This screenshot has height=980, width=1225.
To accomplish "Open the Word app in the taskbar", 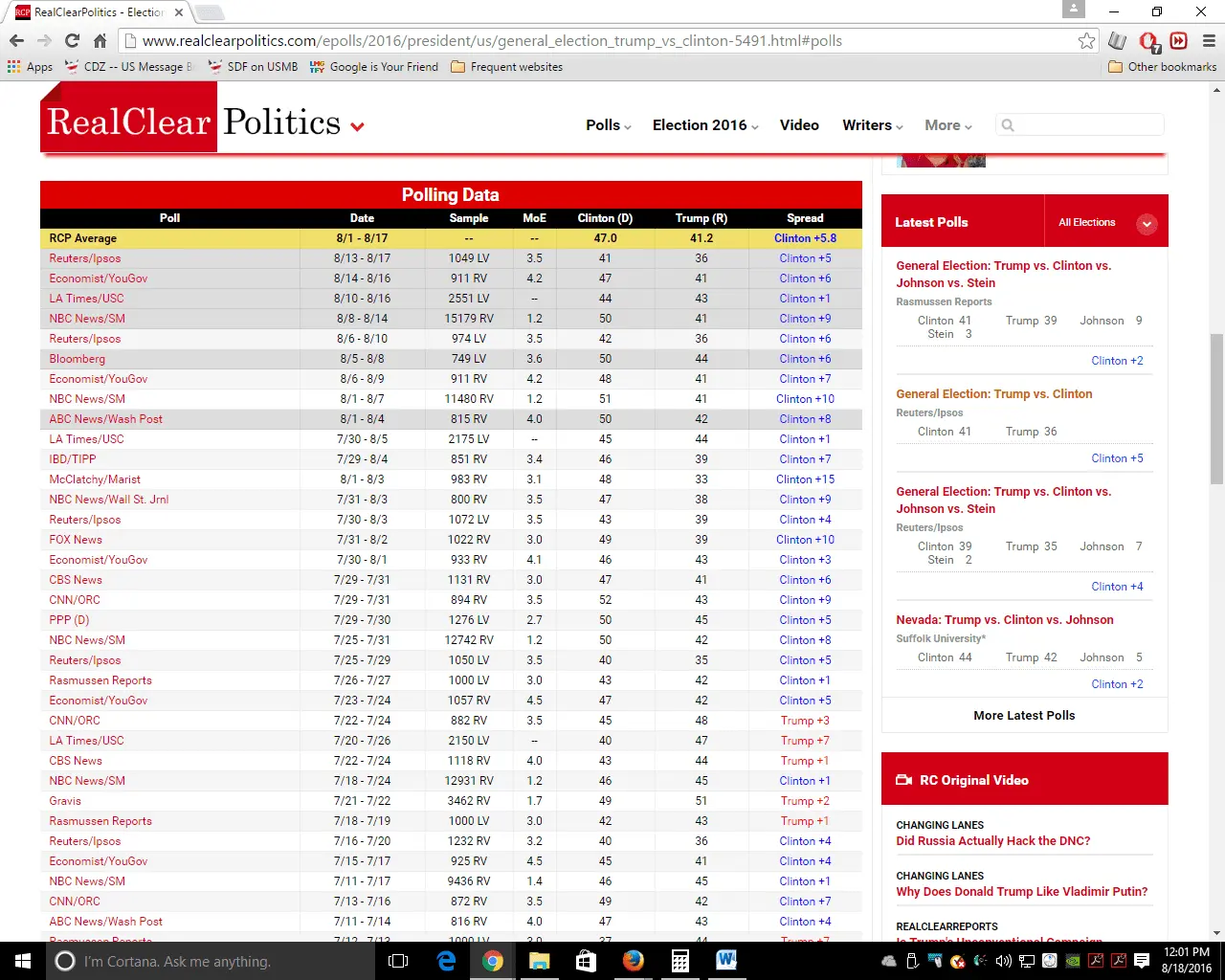I will [x=726, y=961].
